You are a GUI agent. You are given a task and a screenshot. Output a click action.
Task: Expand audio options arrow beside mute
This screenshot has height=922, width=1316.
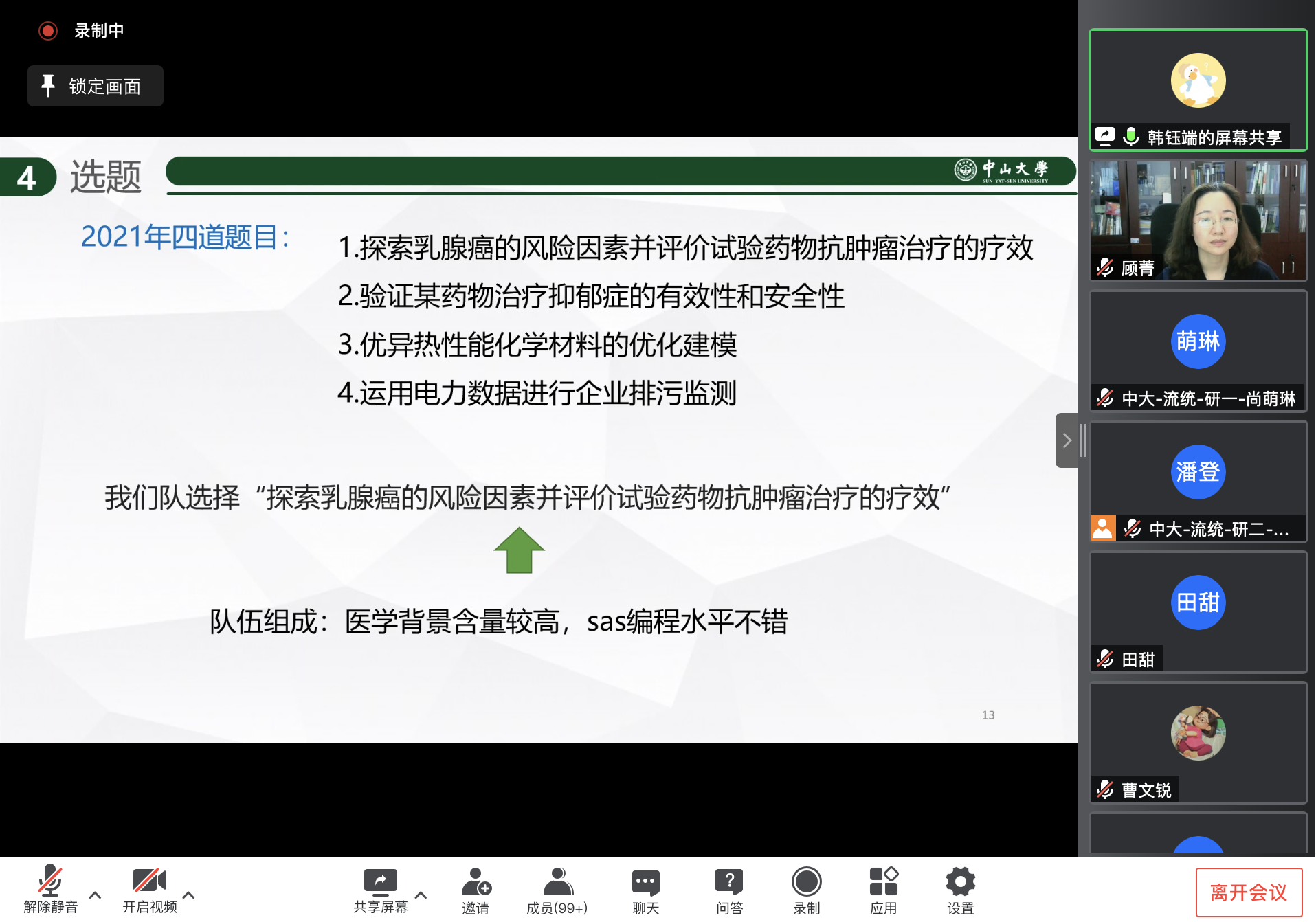96,895
